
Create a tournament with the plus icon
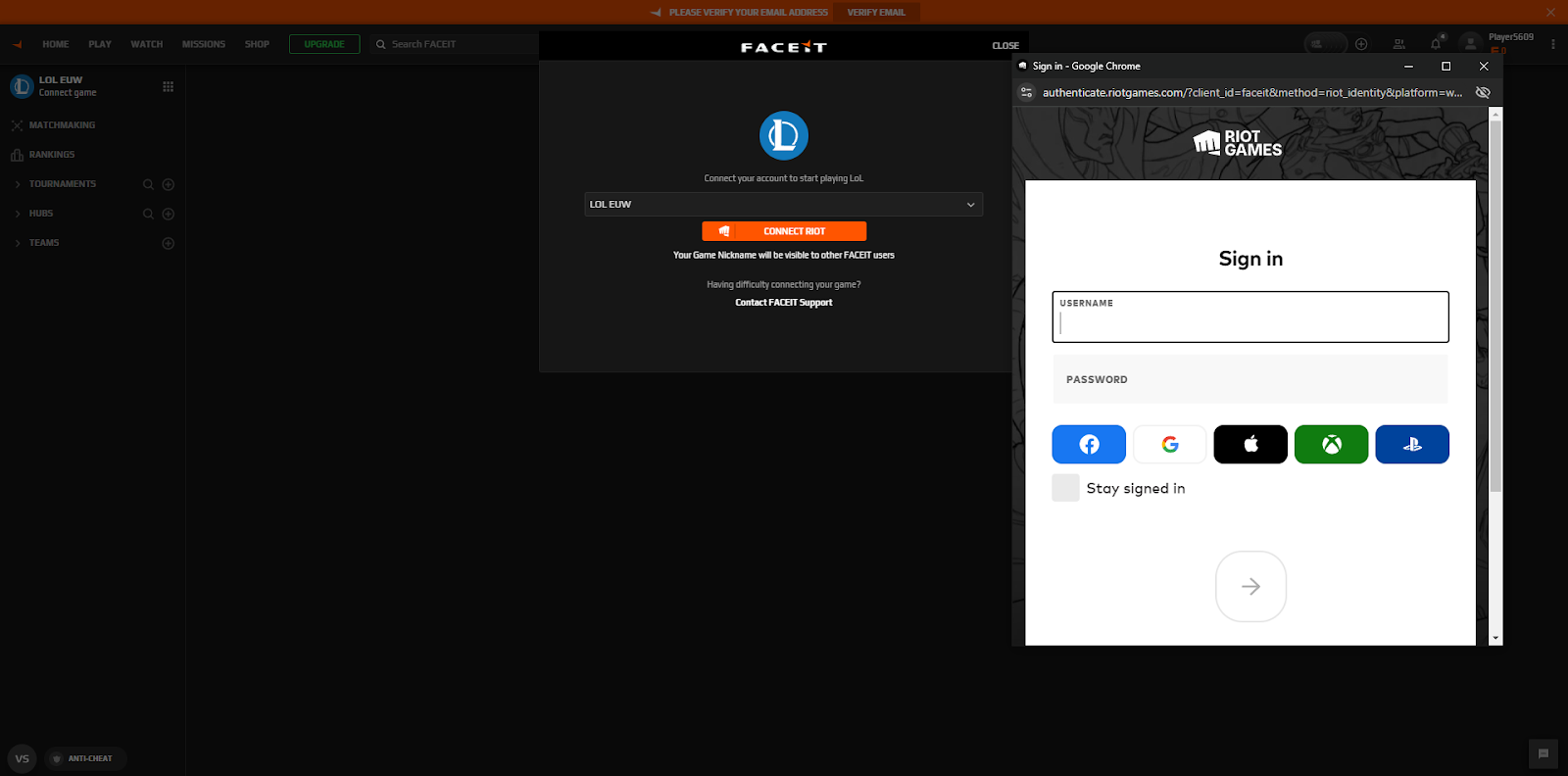tap(168, 184)
